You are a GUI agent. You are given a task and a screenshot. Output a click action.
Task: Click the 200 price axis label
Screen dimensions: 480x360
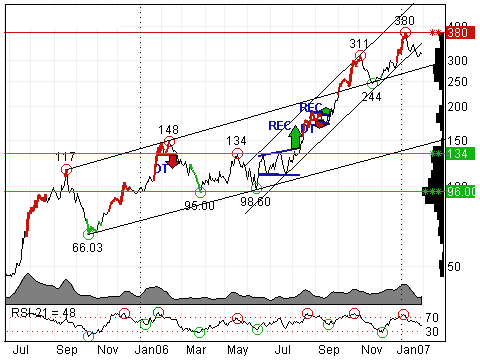pyautogui.click(x=457, y=107)
